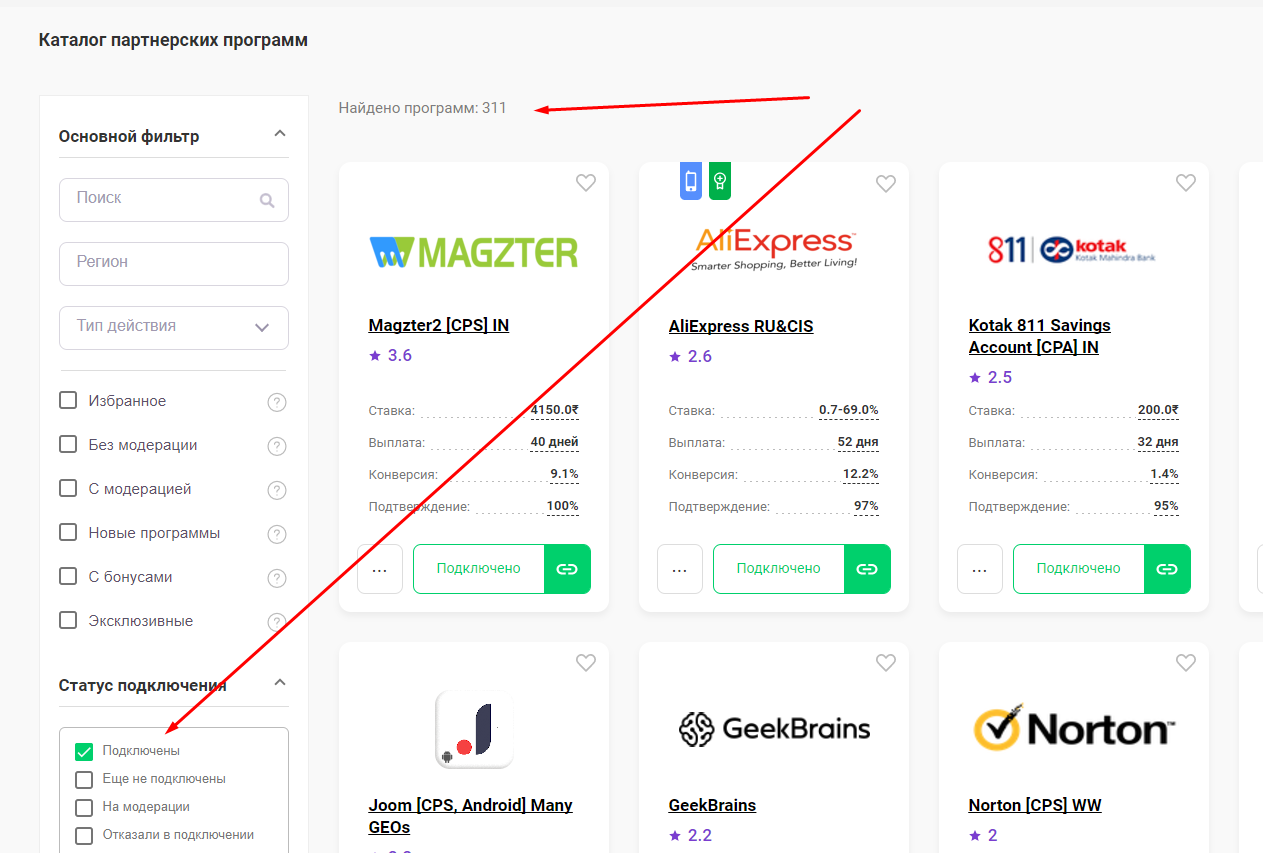Check Отказали в подключении status

[x=84, y=835]
